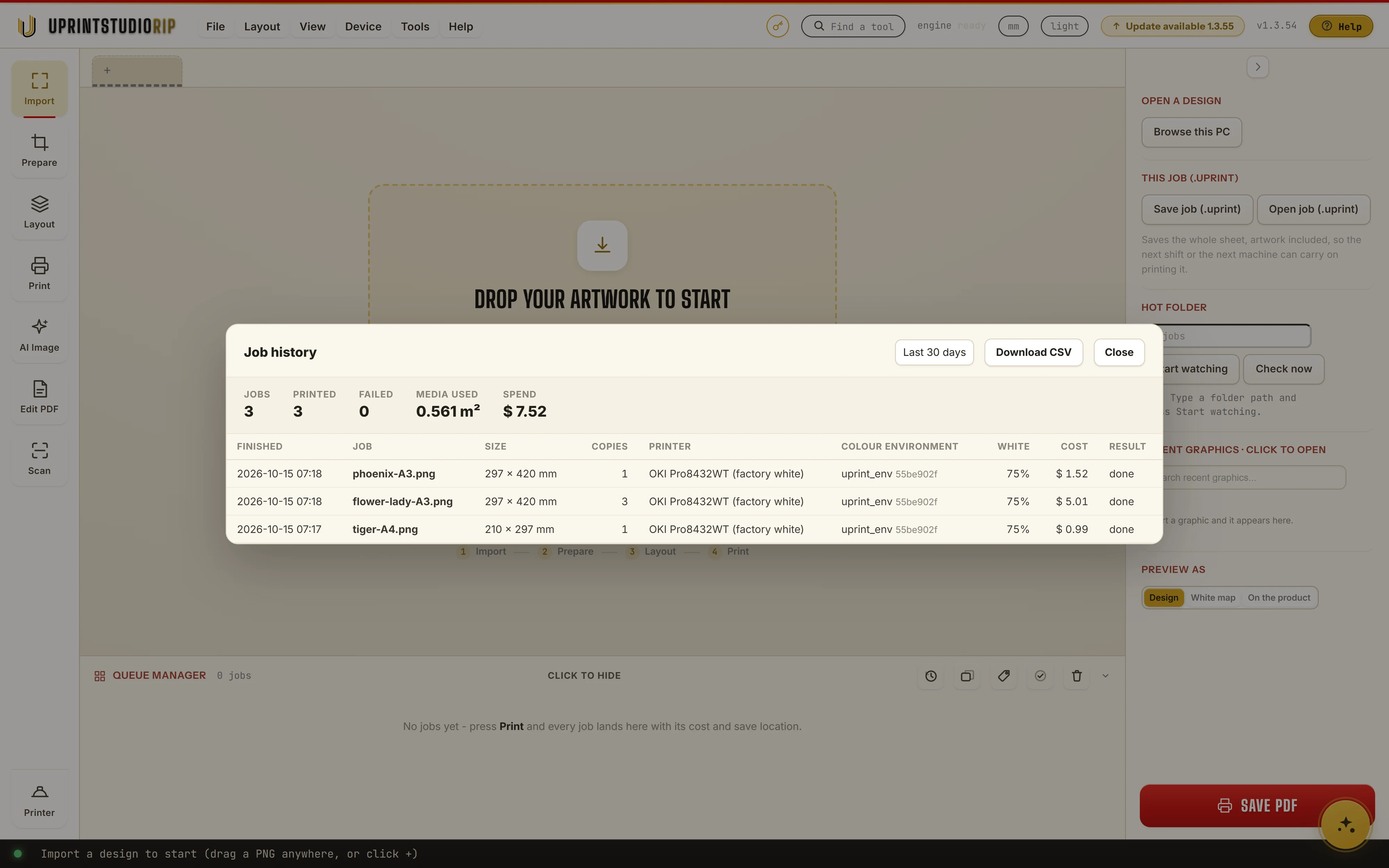Screen dimensions: 1389x868
Task: Open the Edit PDF tool
Action: coord(39,397)
